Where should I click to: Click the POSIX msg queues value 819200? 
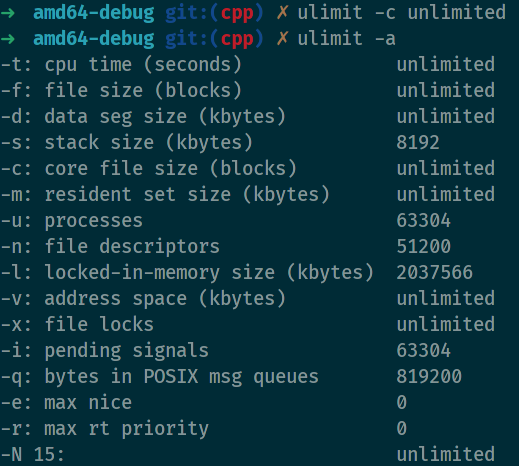pyautogui.click(x=429, y=377)
